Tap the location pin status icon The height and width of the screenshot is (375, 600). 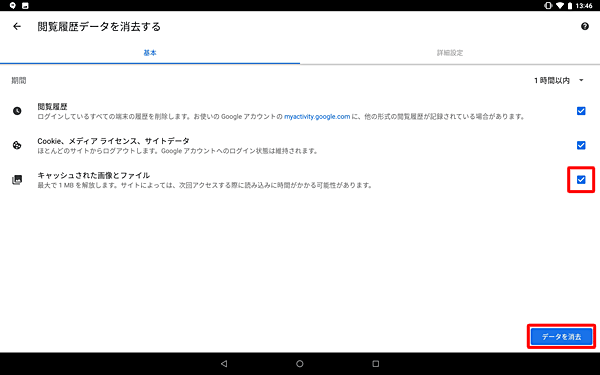(x=13, y=5)
